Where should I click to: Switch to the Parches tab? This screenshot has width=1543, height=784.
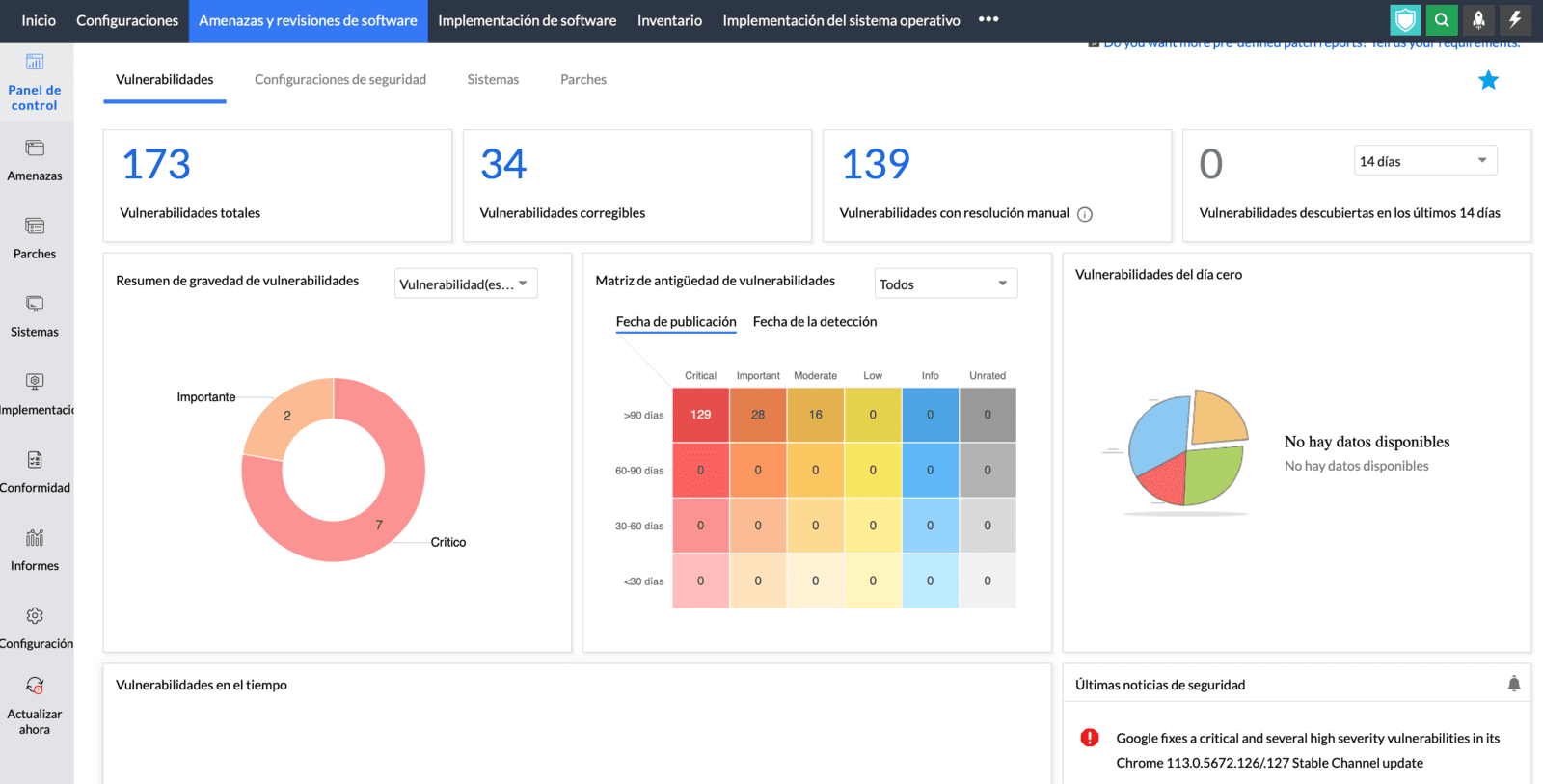[583, 80]
